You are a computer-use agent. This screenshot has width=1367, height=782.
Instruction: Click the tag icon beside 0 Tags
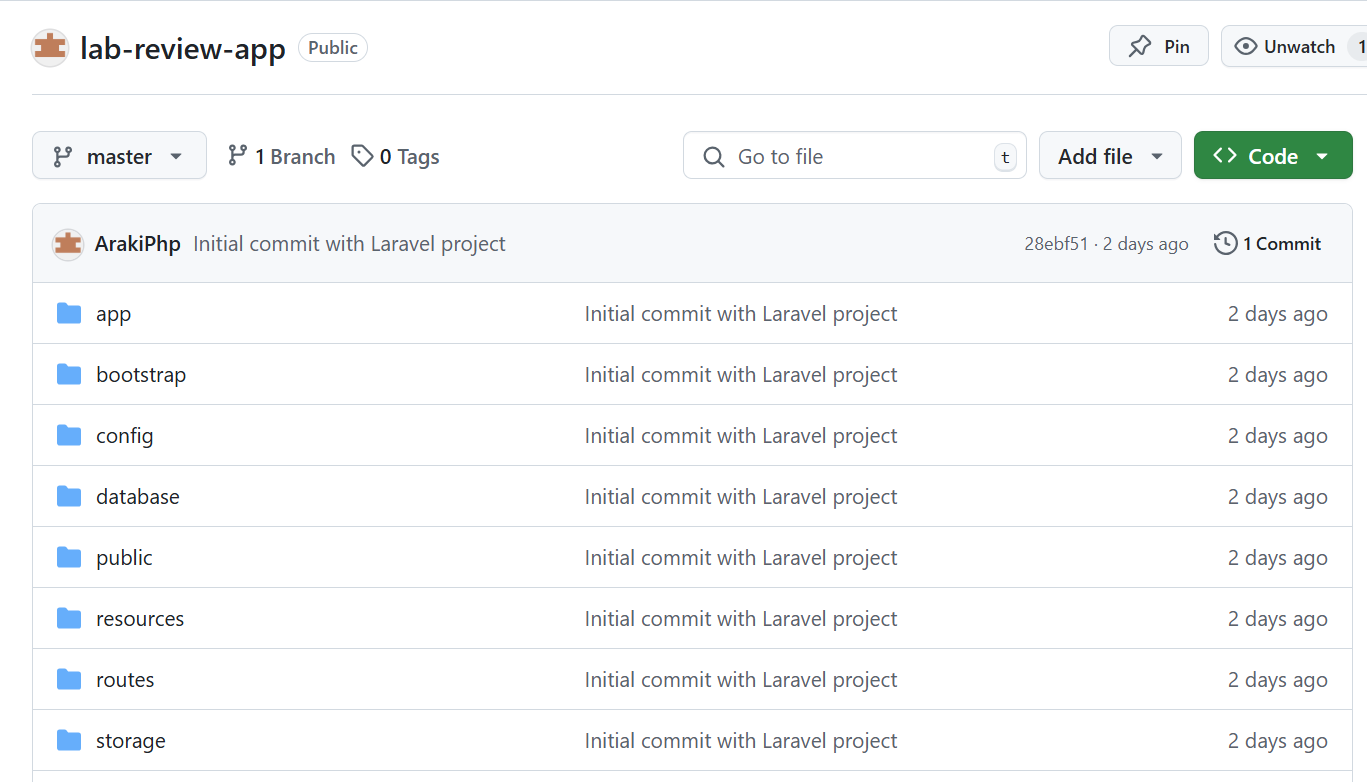click(362, 156)
